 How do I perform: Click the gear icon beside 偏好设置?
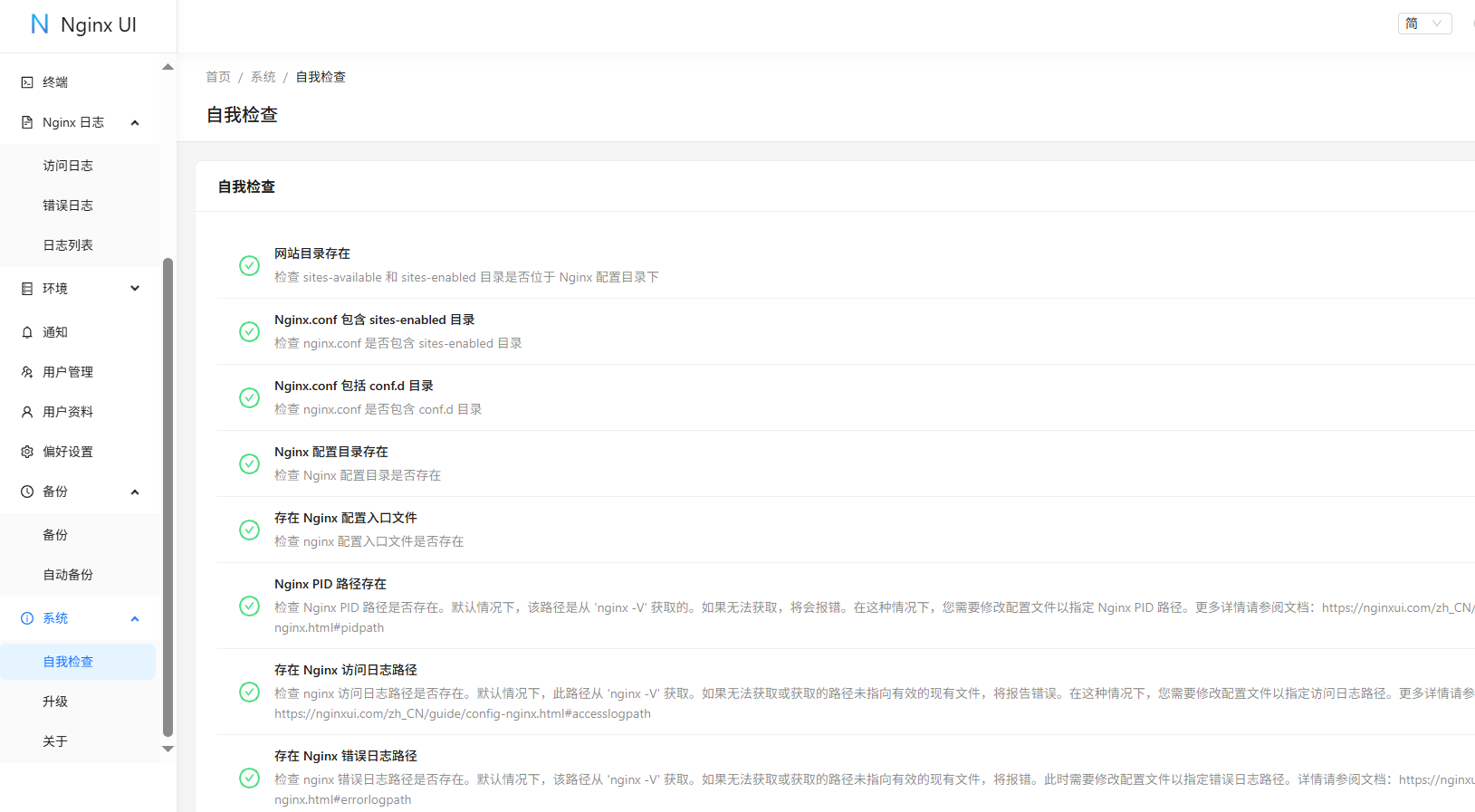click(x=27, y=452)
